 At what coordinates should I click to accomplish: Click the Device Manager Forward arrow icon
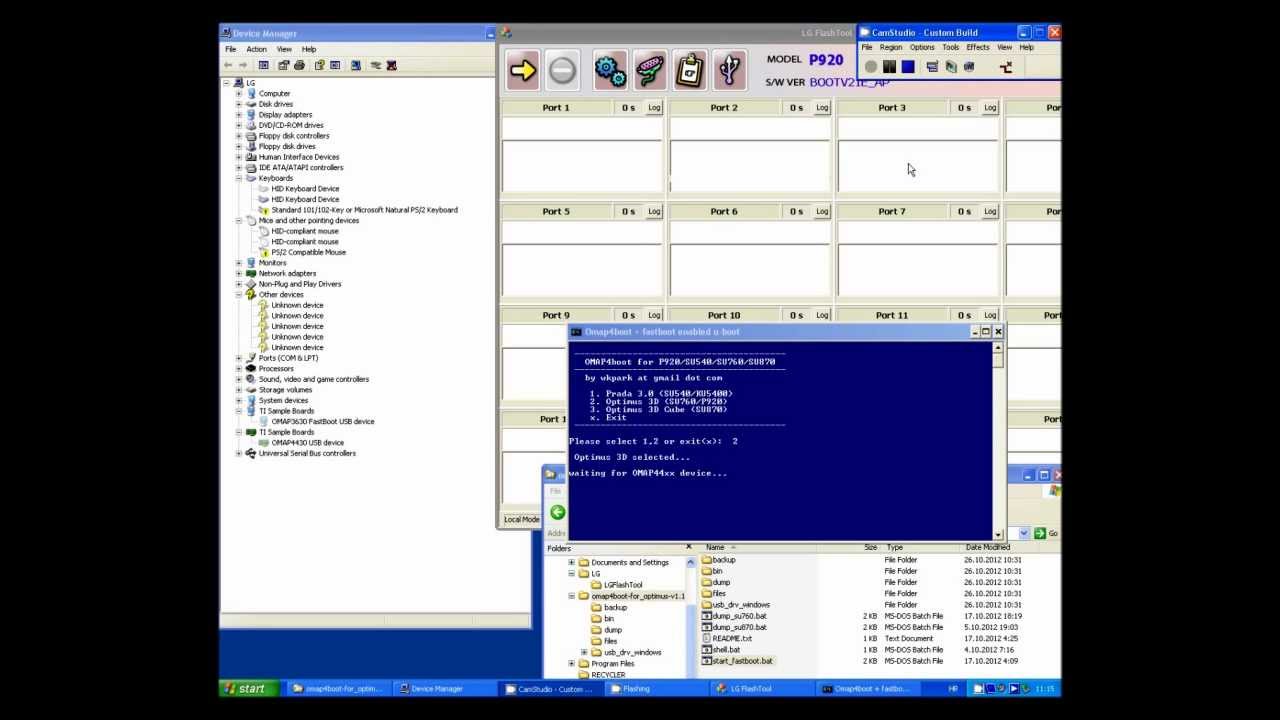click(x=243, y=65)
